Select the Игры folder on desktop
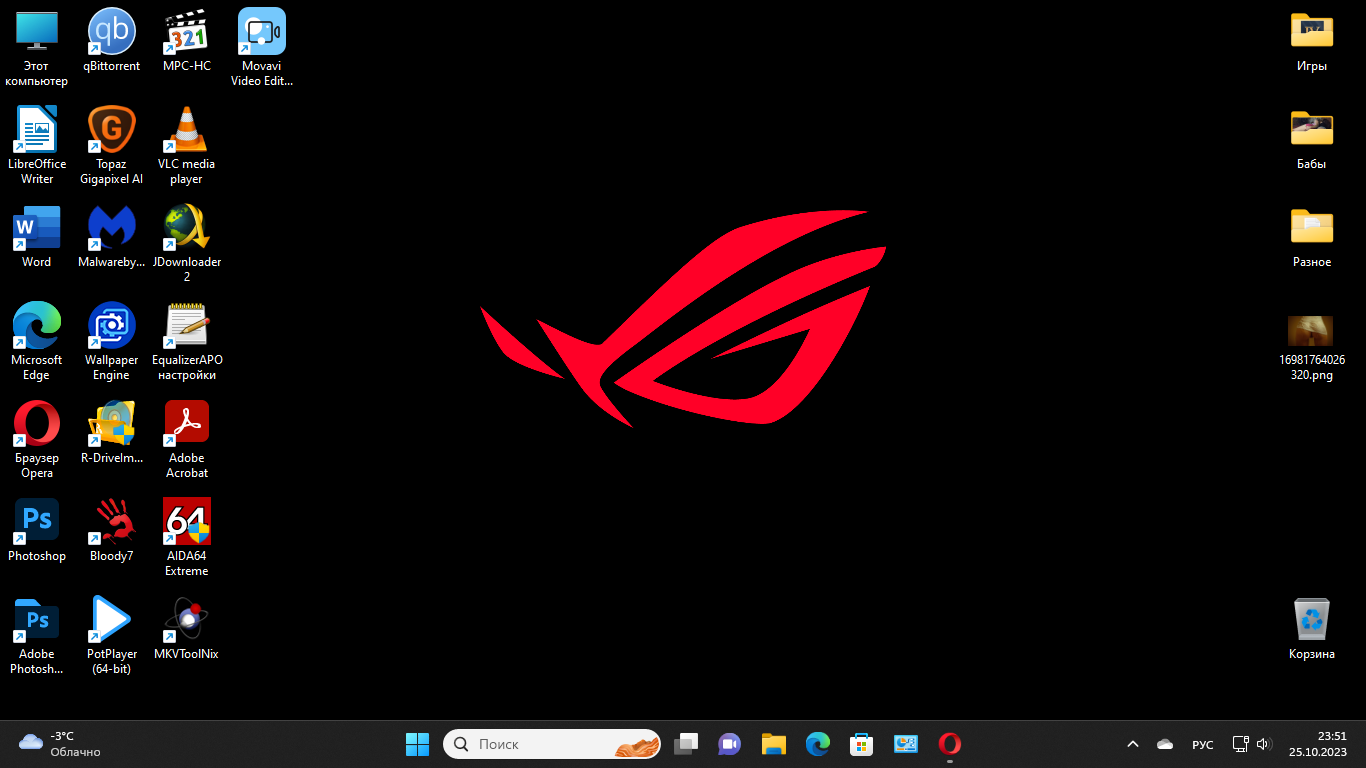This screenshot has width=1366, height=768. pos(1312,41)
